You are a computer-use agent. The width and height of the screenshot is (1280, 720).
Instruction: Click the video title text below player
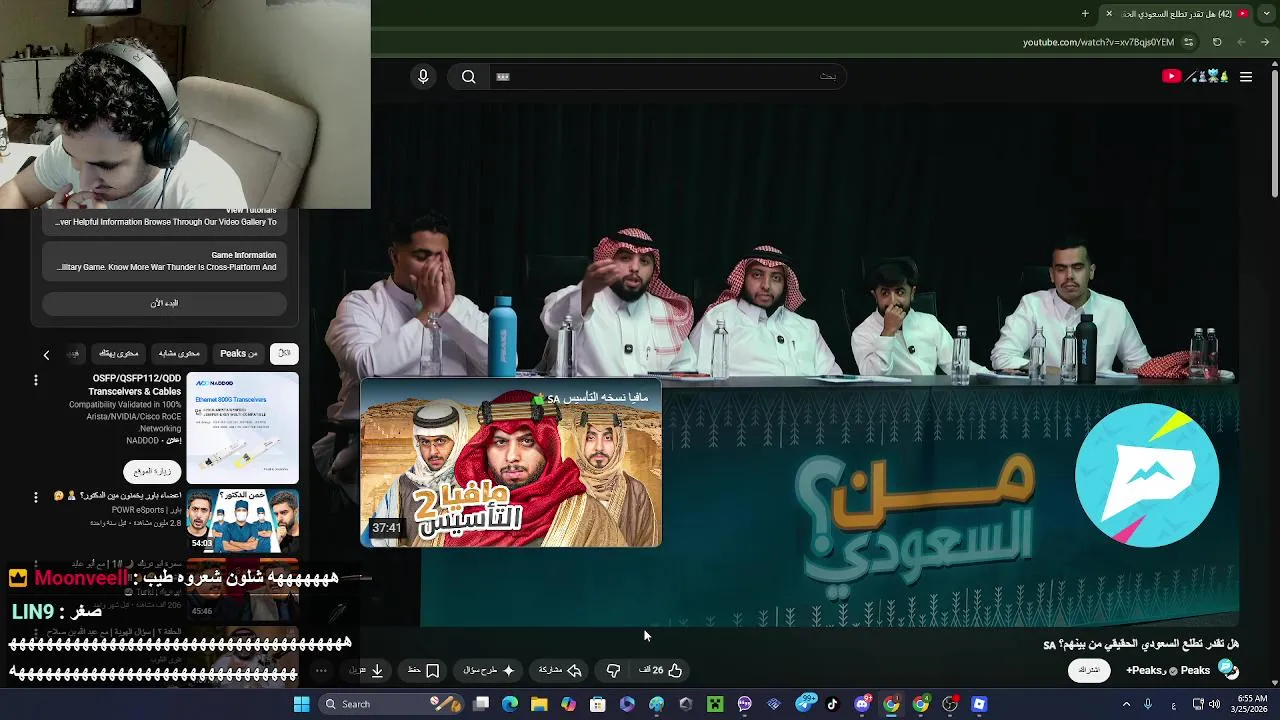tap(1141, 644)
